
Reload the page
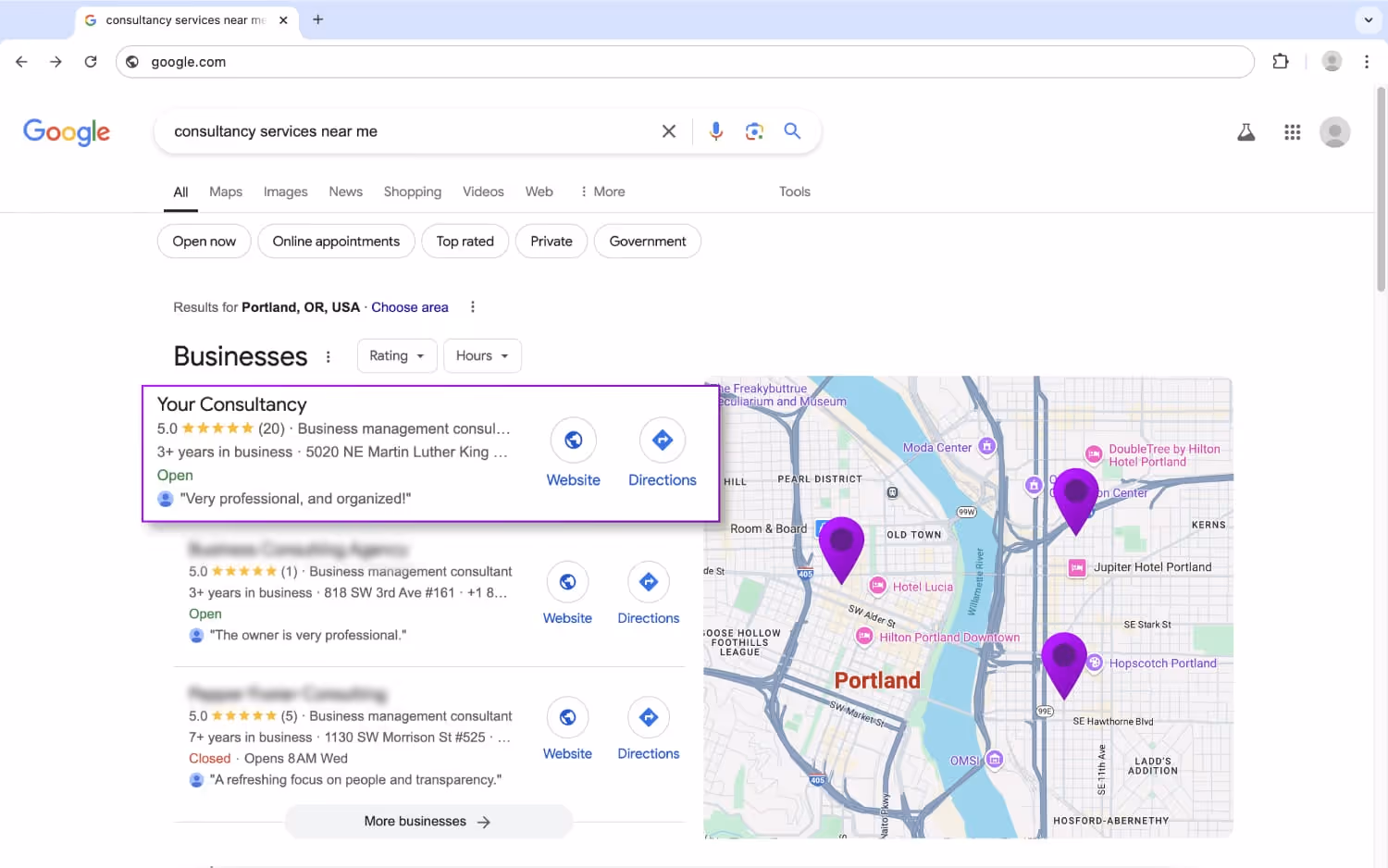[91, 62]
